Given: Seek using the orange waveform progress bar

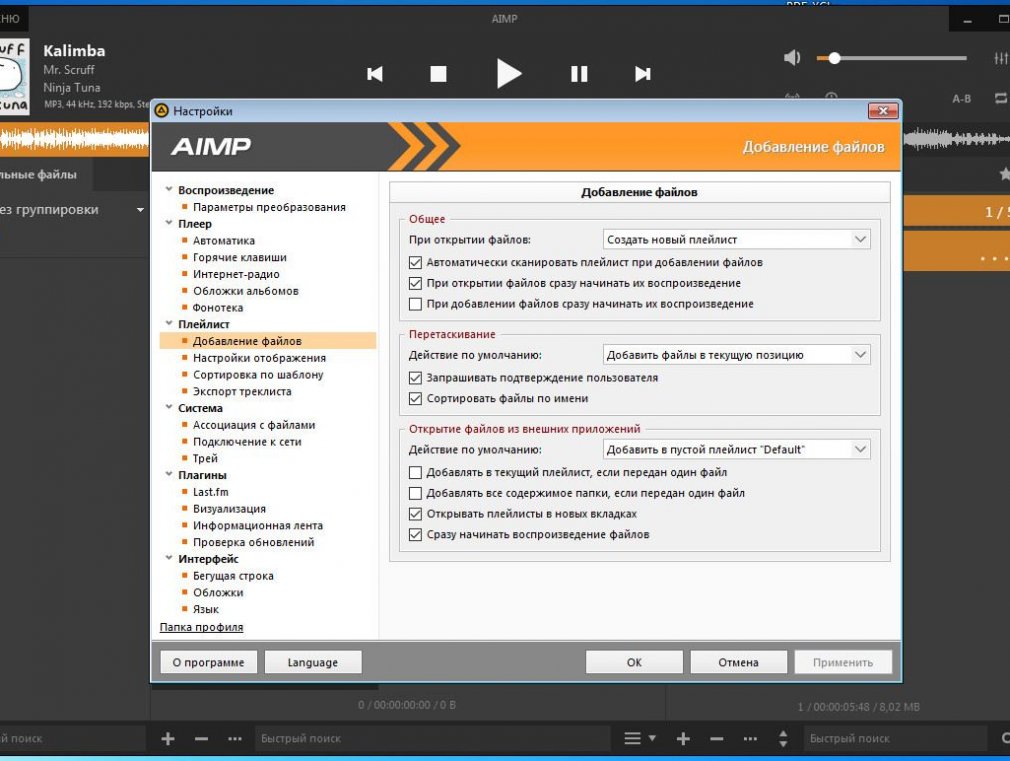Looking at the screenshot, I should (74, 139).
